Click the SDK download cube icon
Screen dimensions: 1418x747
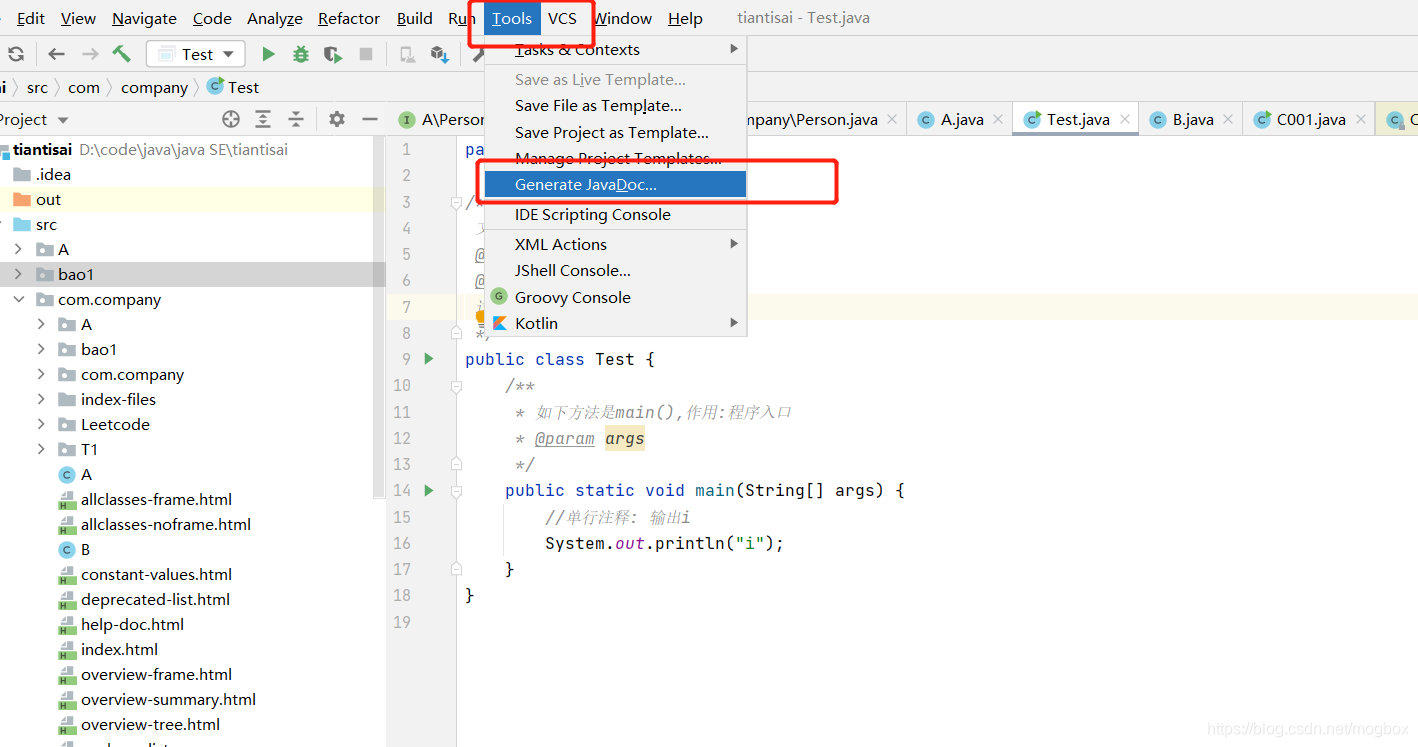tap(439, 54)
